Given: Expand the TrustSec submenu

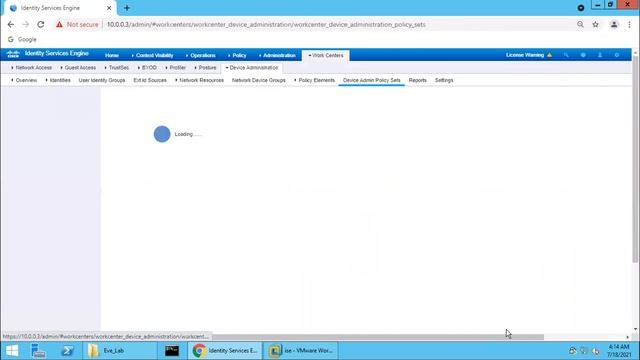Looking at the screenshot, I should point(117,67).
